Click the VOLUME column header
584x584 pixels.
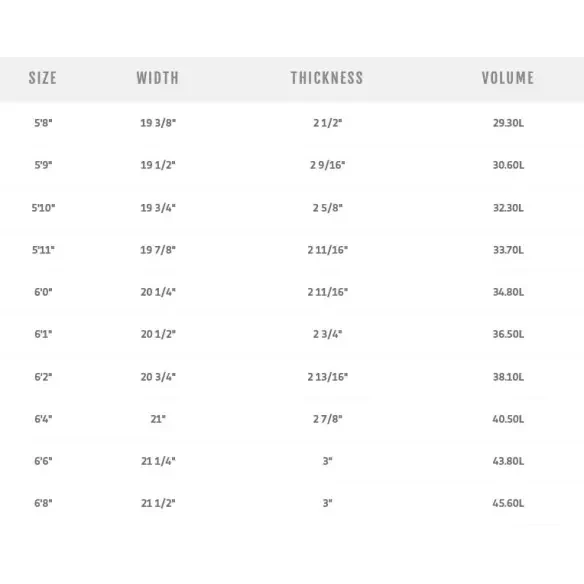click(508, 78)
